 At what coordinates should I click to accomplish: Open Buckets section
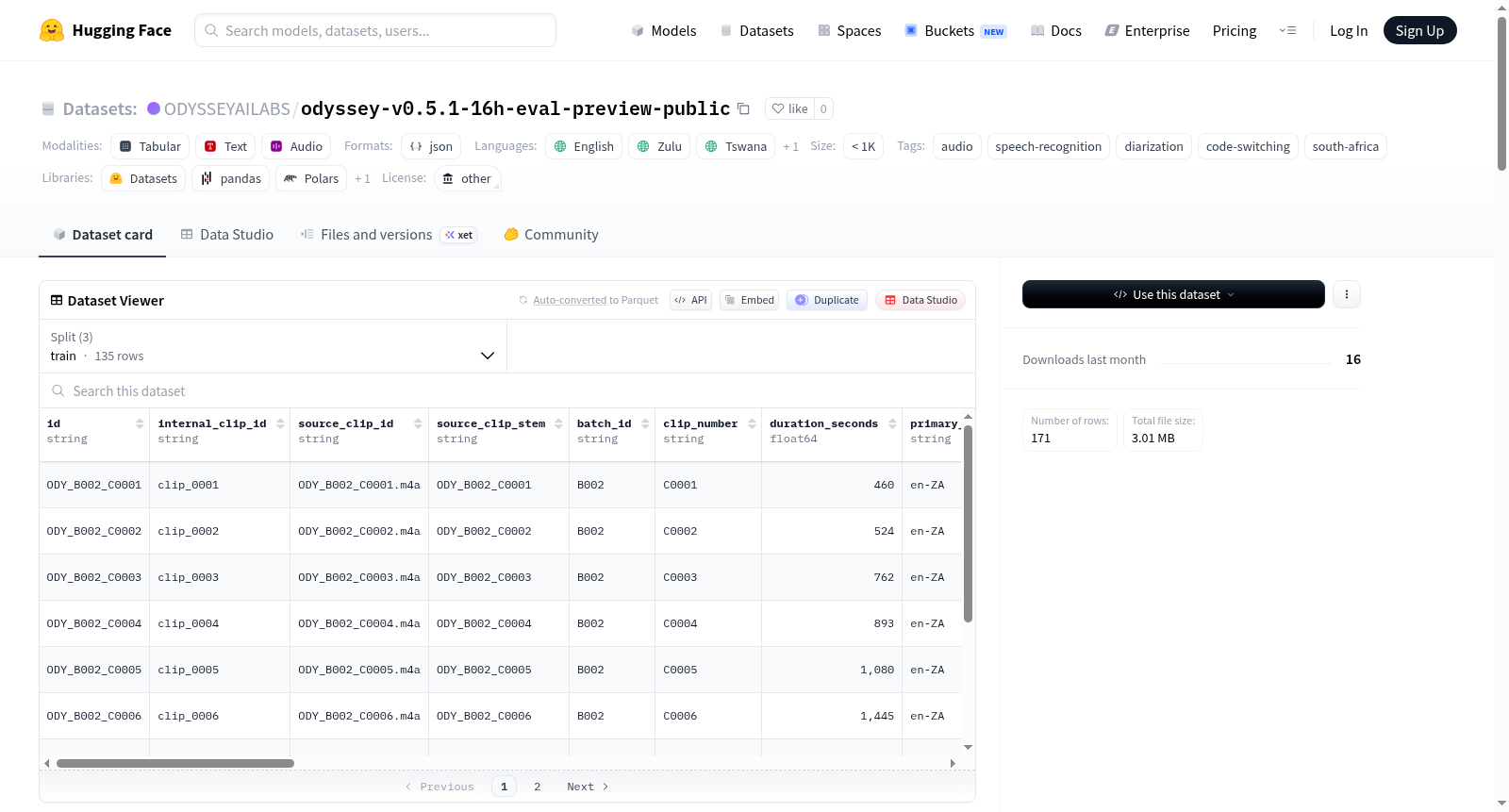(955, 30)
